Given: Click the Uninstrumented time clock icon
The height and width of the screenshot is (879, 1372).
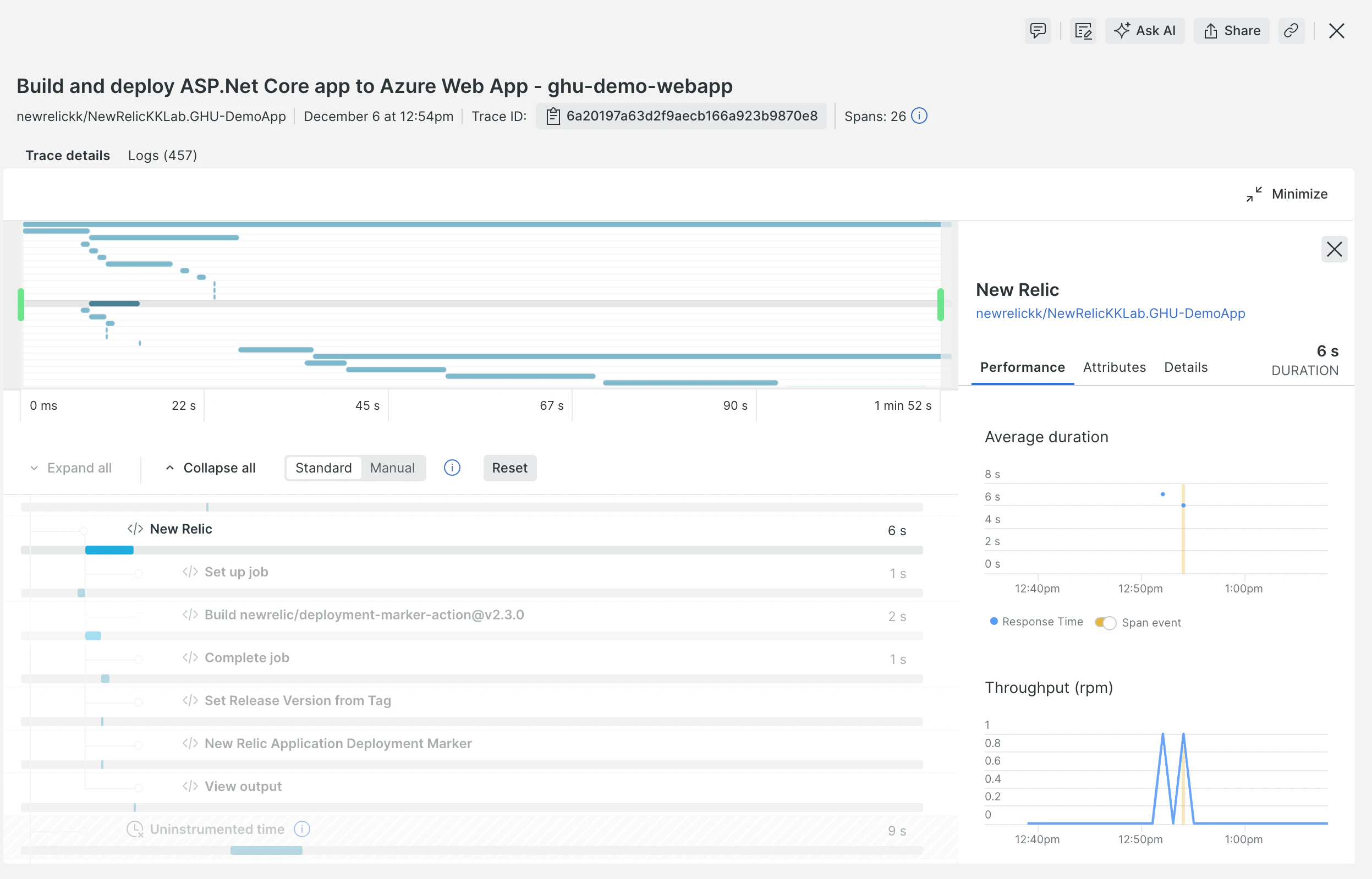Looking at the screenshot, I should 135,829.
